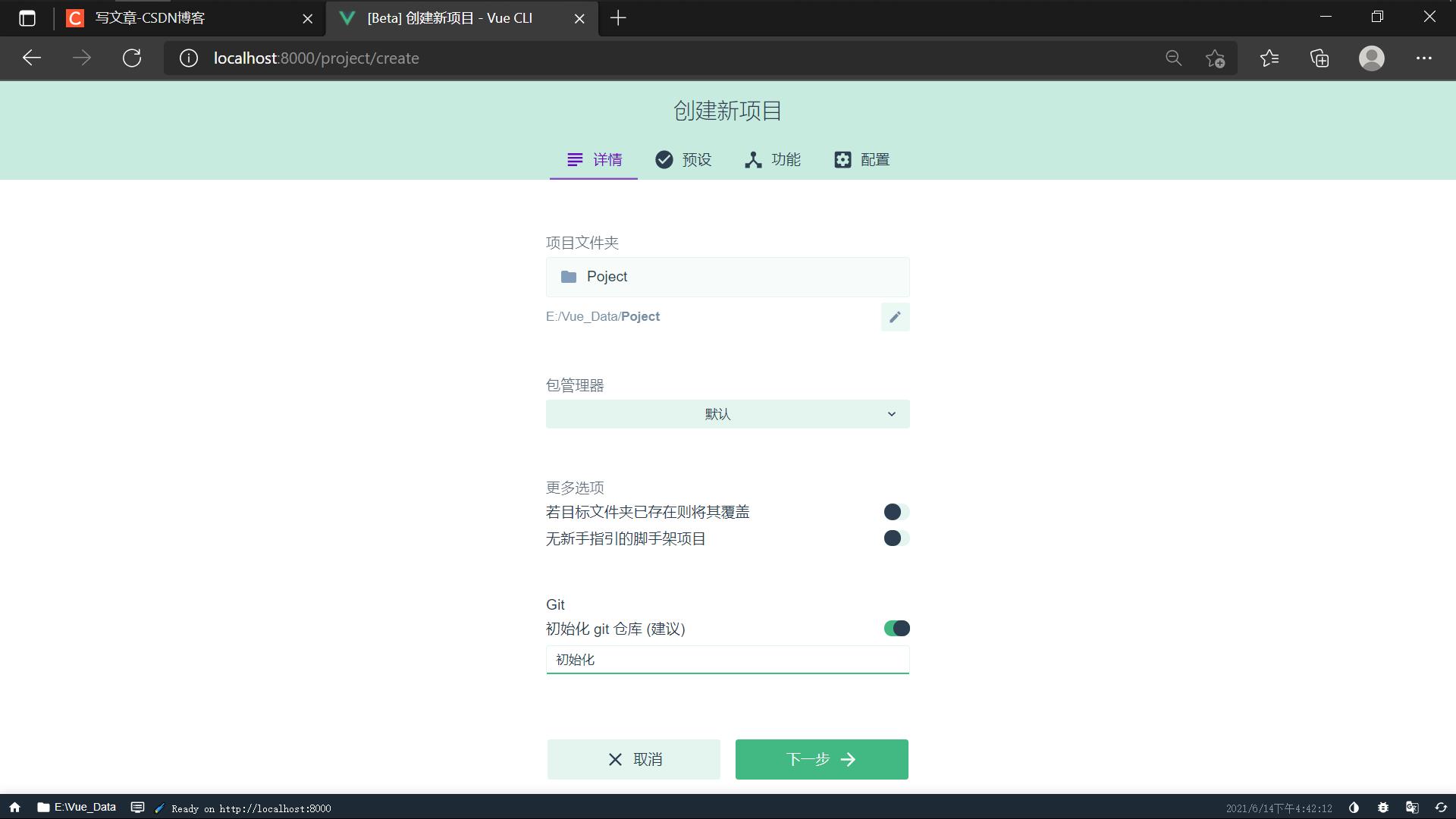
Task: Close the Vue CLI browser tab
Action: [x=579, y=18]
